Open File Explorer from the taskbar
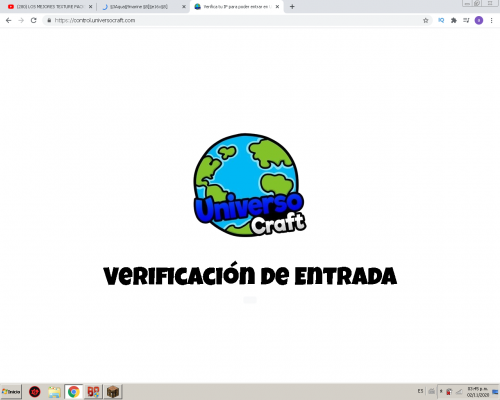500x400 pixels. (54, 392)
